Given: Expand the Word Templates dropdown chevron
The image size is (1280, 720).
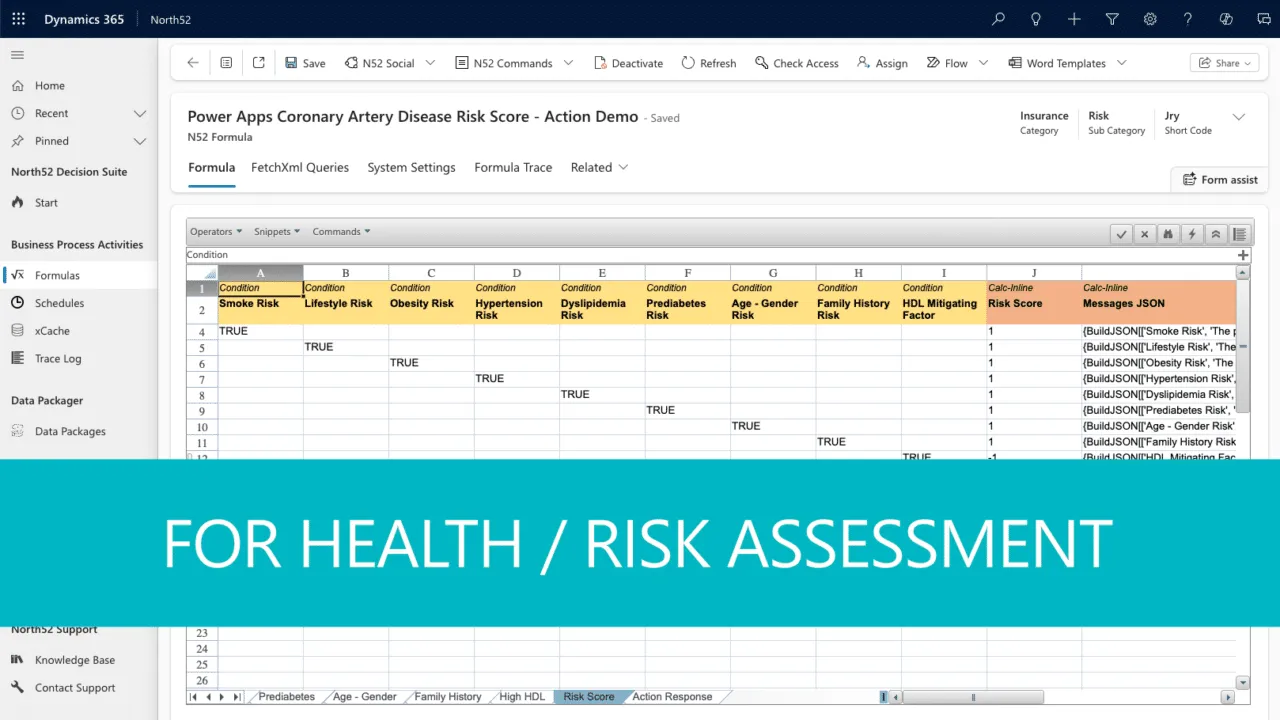Looking at the screenshot, I should [x=1121, y=62].
